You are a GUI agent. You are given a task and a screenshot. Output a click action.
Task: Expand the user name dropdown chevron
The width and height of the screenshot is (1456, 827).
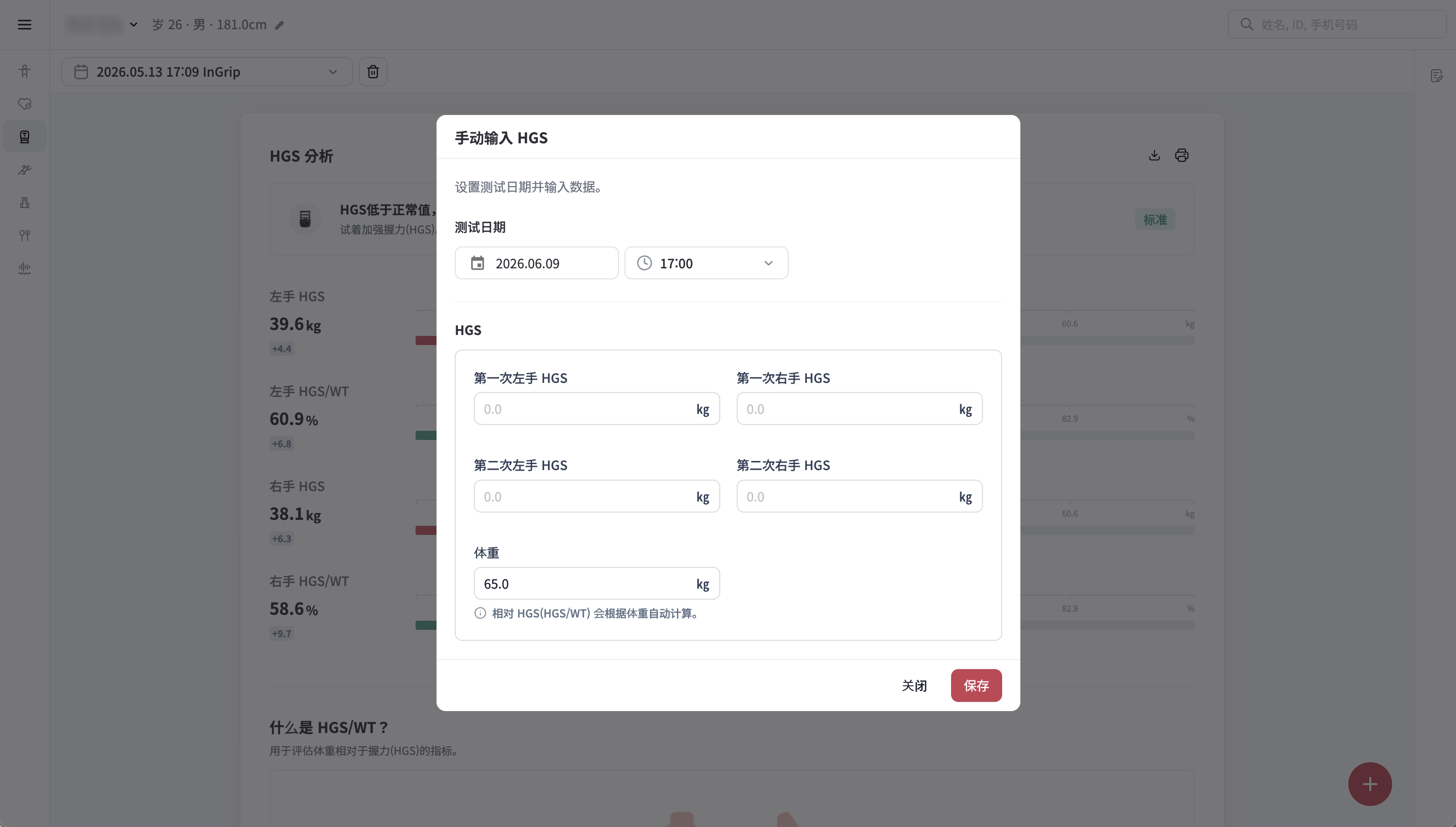pyautogui.click(x=133, y=25)
